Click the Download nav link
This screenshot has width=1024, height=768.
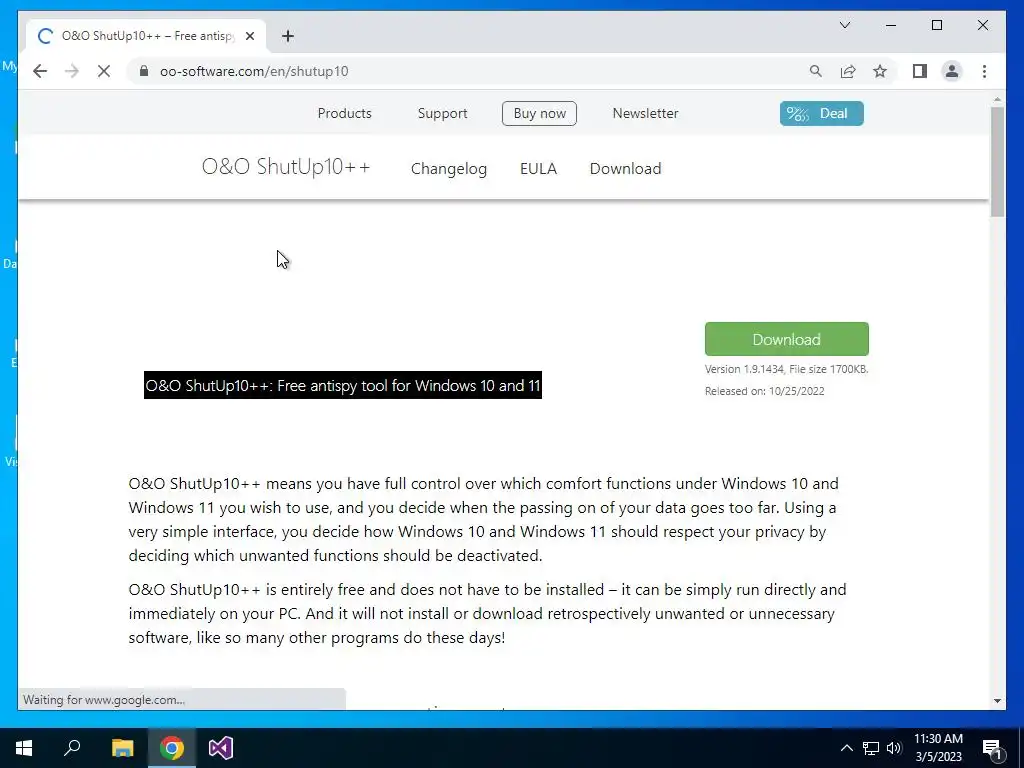click(625, 168)
